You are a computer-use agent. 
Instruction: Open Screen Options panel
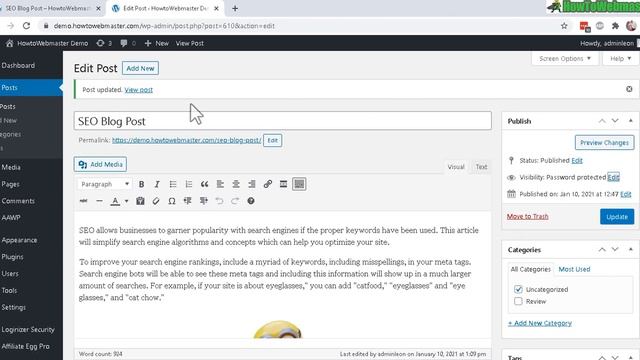[x=565, y=58]
